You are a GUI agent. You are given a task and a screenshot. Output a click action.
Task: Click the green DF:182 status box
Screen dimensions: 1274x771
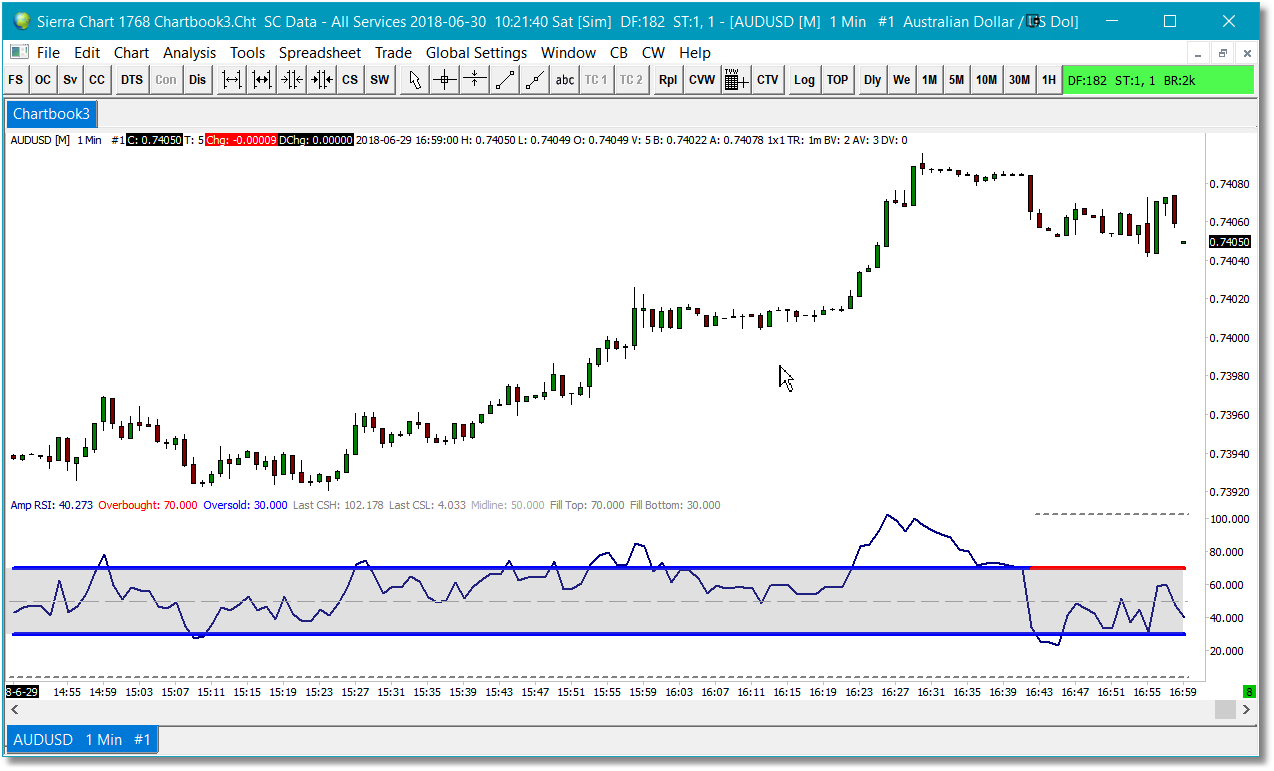pos(1158,80)
